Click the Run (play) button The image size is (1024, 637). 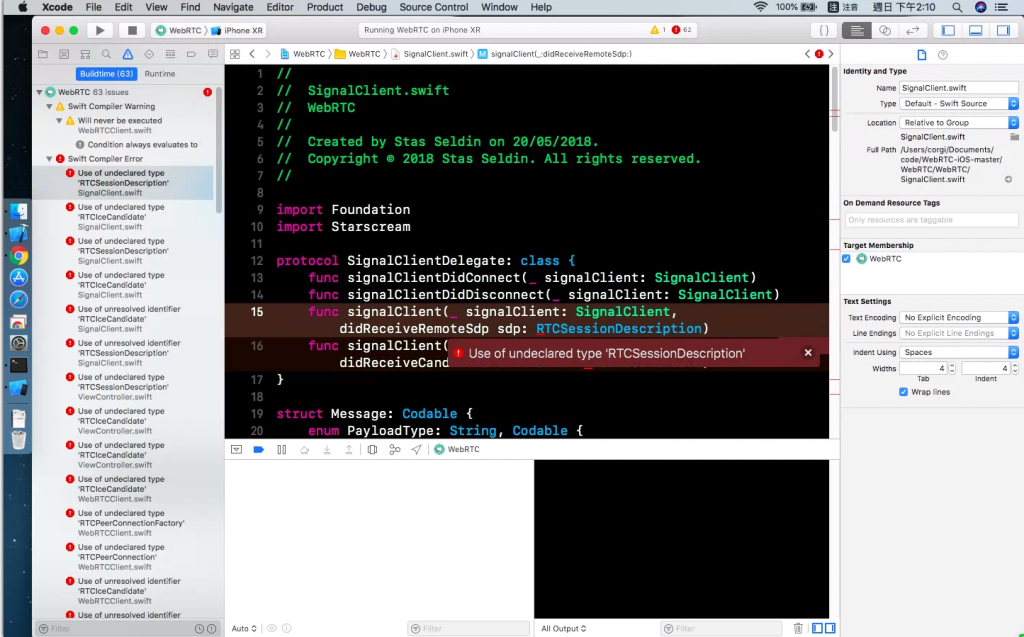tap(100, 30)
